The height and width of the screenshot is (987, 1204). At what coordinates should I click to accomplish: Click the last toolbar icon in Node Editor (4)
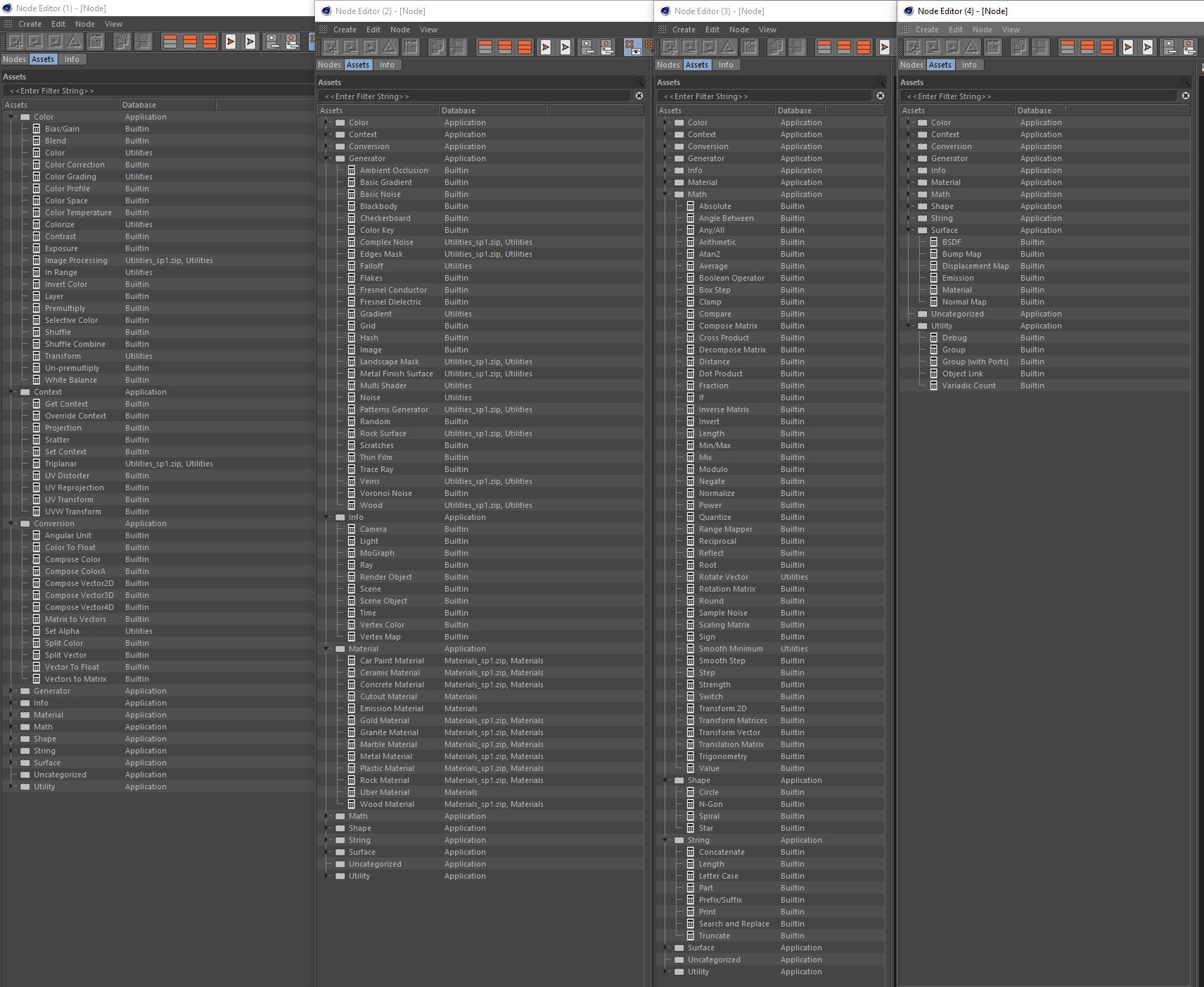tap(1189, 47)
